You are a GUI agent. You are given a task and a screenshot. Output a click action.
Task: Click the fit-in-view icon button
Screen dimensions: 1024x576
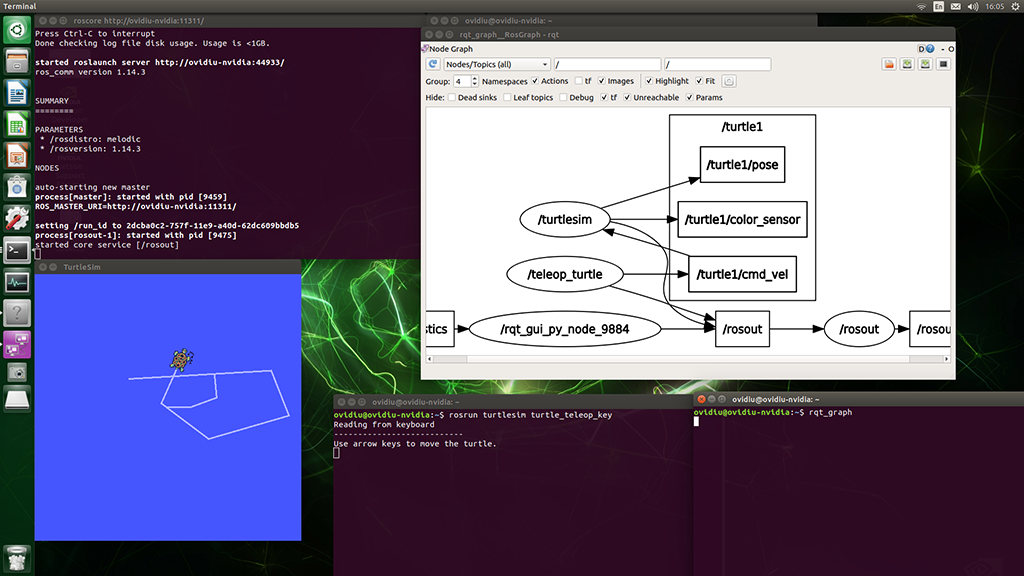tap(729, 81)
